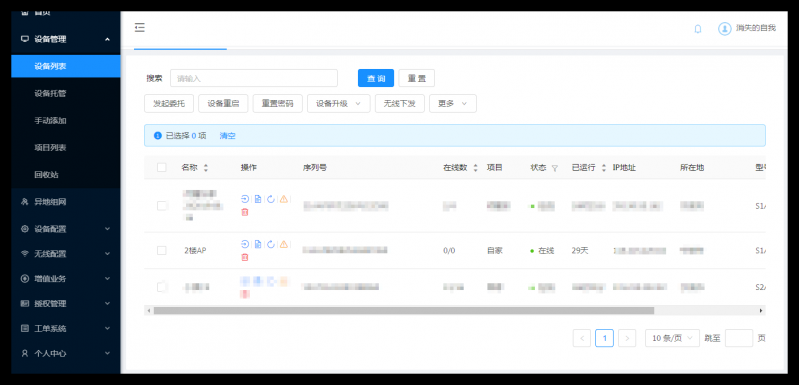Click the 查询 button
The image size is (799, 385).
point(376,78)
